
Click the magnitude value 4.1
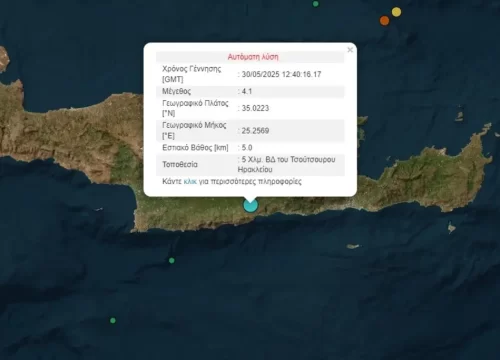tap(247, 91)
